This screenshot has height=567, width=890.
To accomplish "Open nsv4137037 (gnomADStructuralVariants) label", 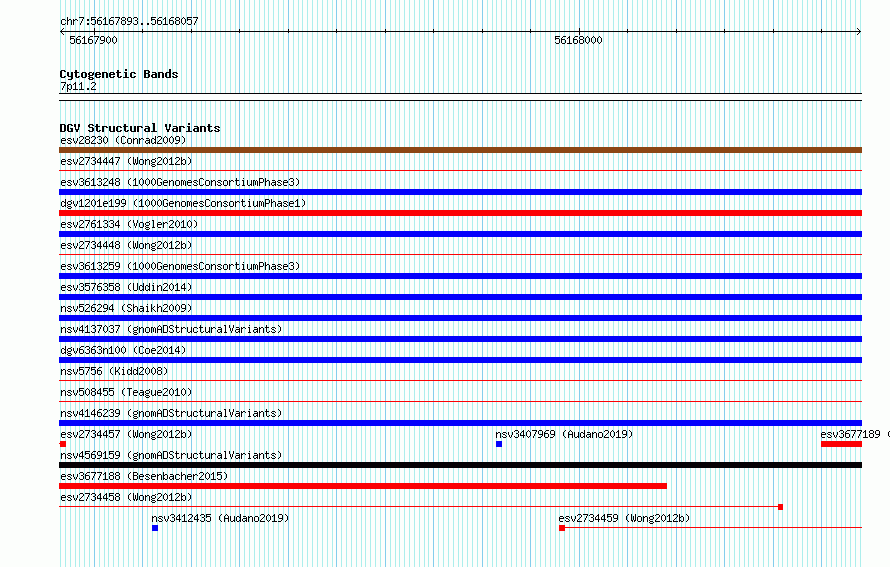I will click(x=171, y=329).
